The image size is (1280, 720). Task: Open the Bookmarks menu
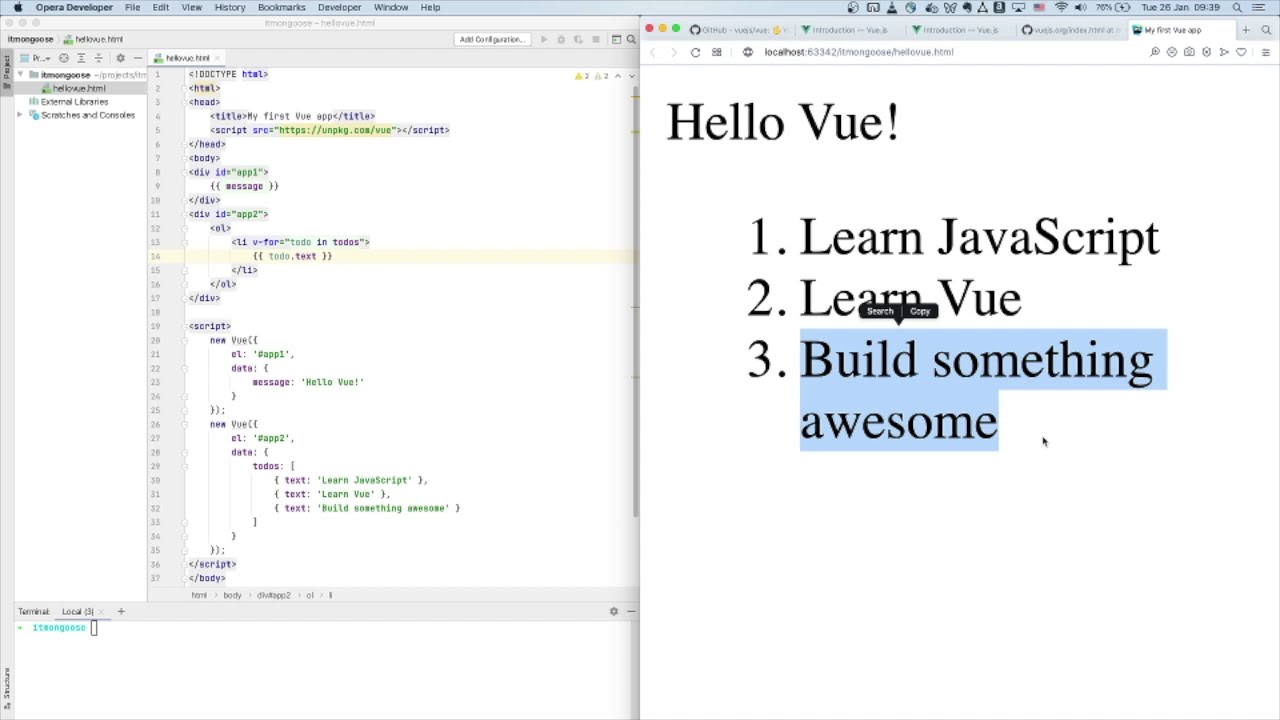click(x=281, y=7)
